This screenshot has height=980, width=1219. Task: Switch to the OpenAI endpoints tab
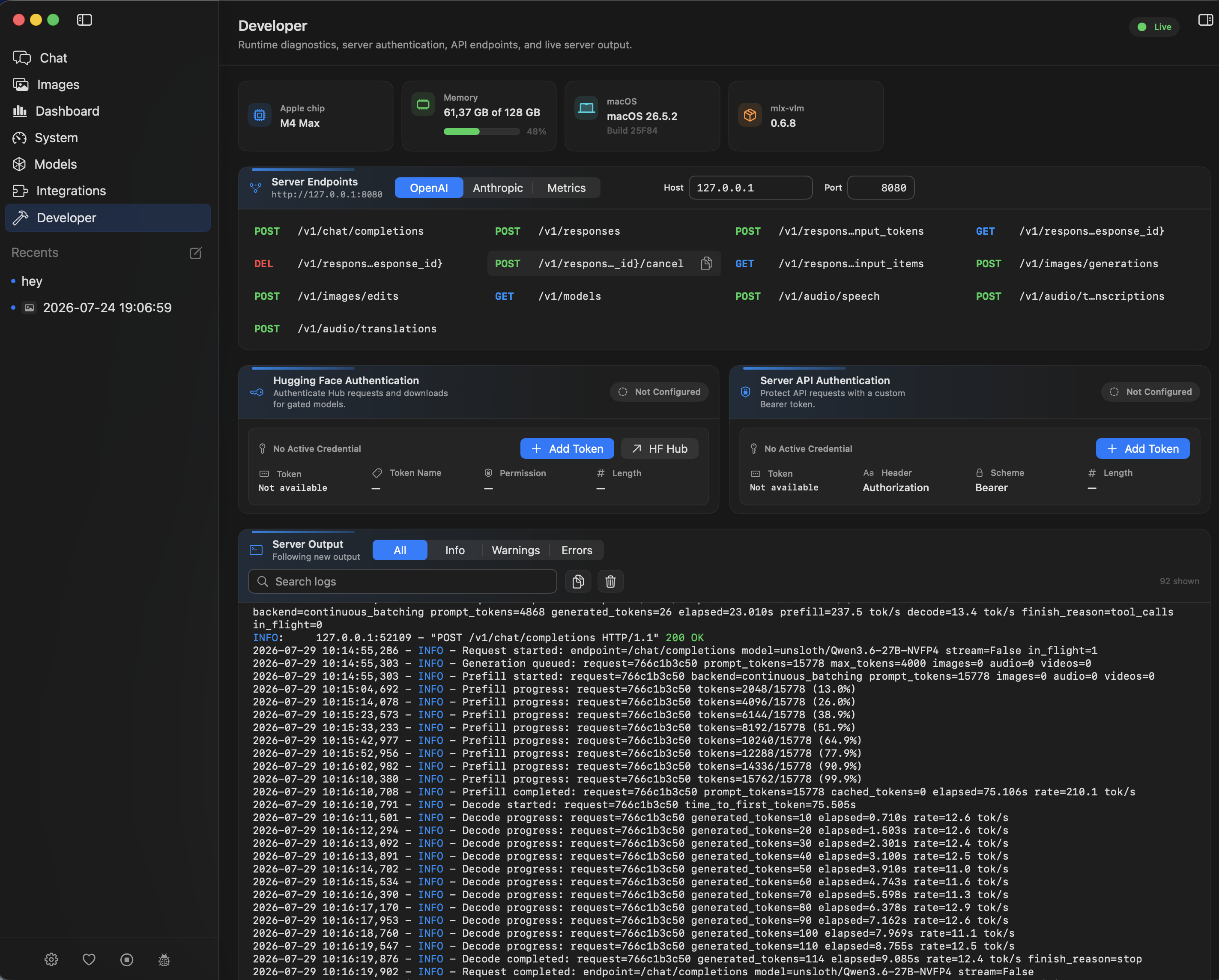[x=429, y=188]
